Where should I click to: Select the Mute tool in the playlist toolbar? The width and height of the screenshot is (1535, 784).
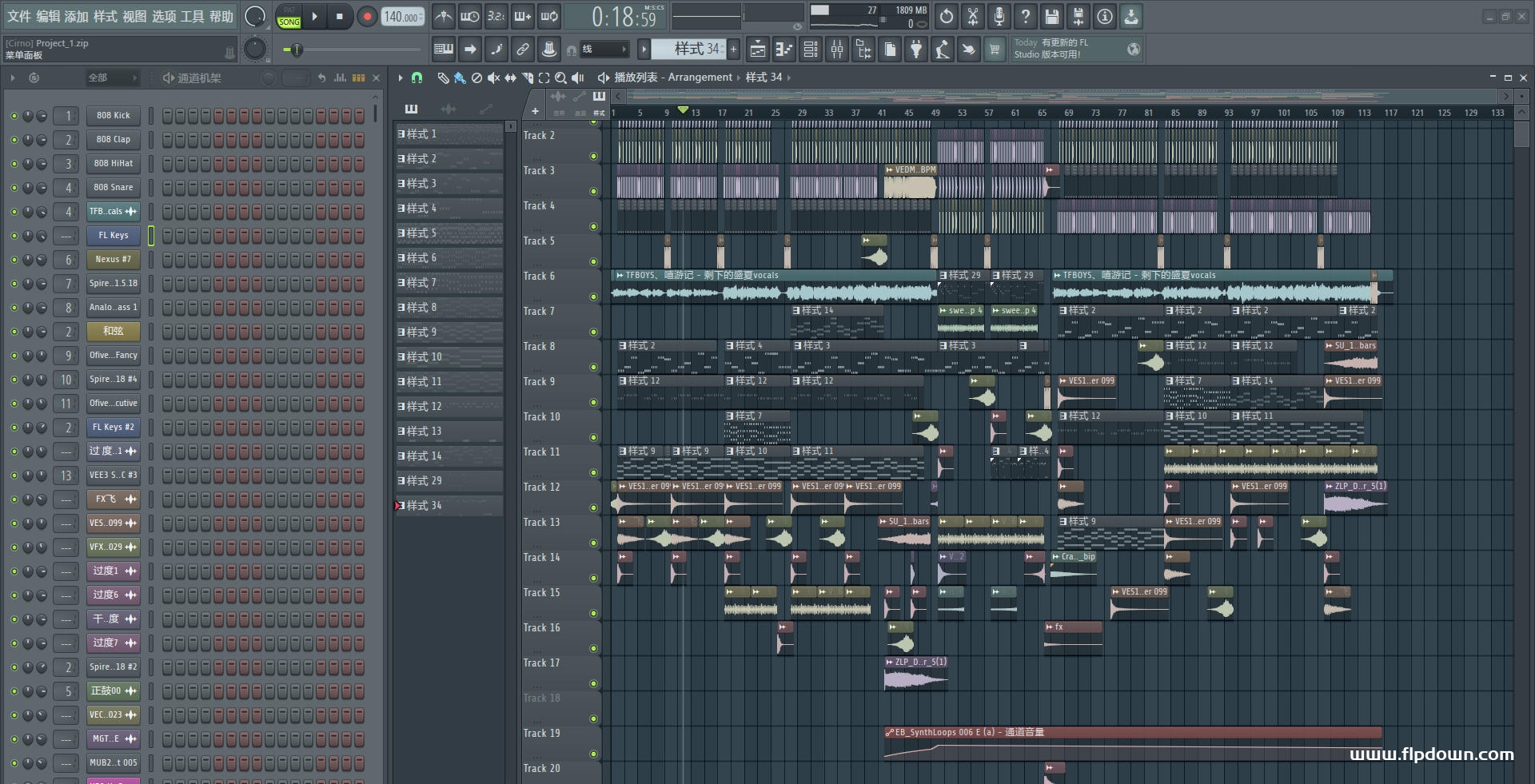point(493,78)
